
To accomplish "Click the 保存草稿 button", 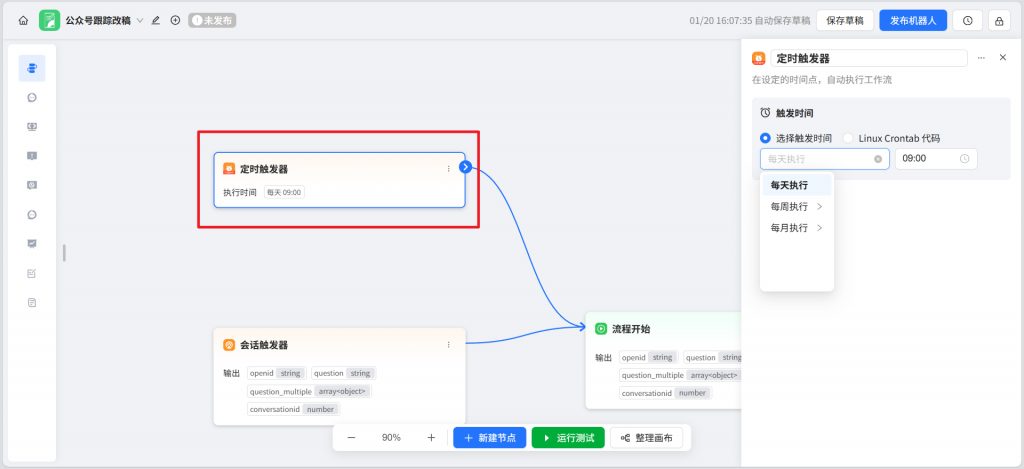I will pos(844,20).
